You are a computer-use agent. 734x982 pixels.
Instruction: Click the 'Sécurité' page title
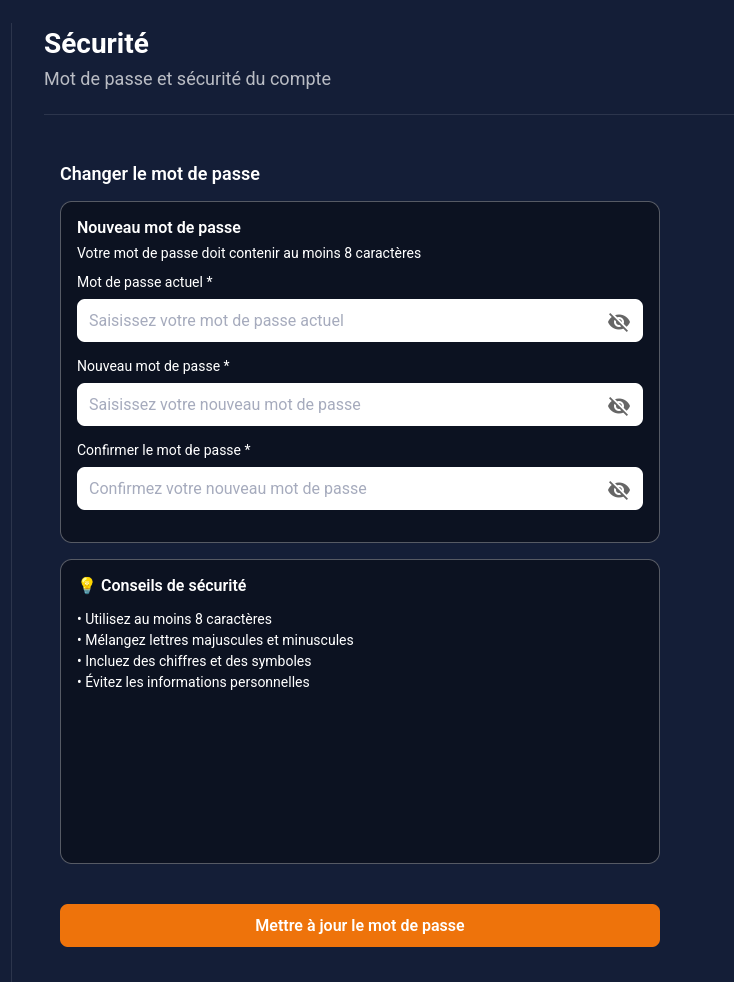coord(96,43)
